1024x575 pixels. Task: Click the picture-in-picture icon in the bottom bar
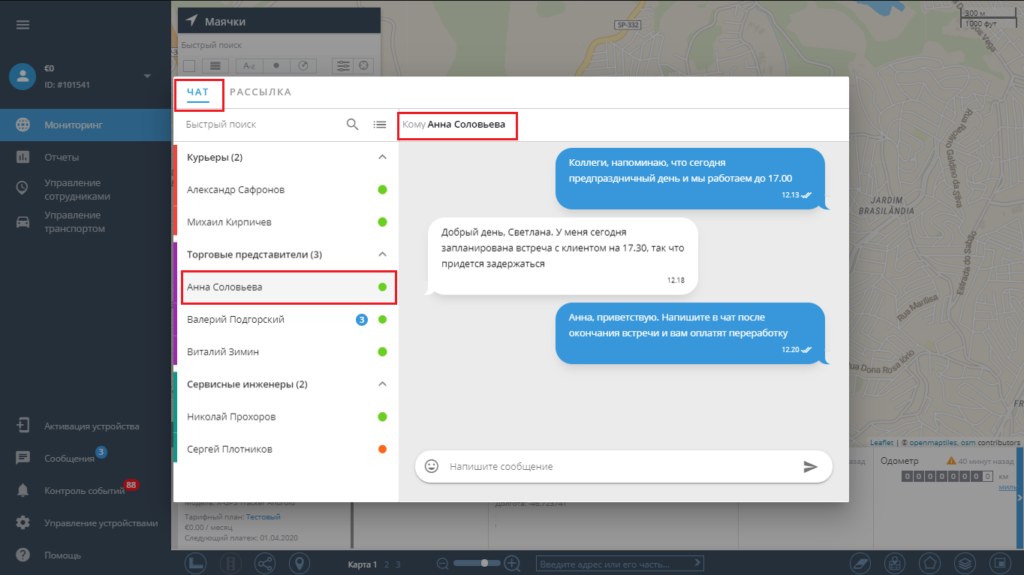coord(1000,563)
